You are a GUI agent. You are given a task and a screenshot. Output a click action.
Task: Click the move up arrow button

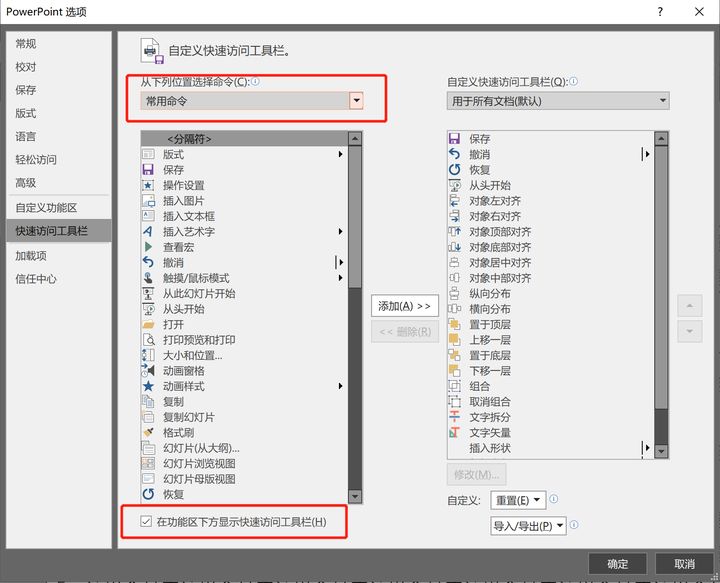coord(690,306)
